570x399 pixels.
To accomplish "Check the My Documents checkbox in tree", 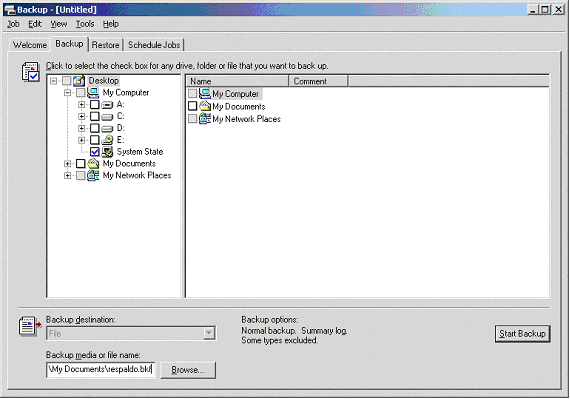I will (80, 164).
